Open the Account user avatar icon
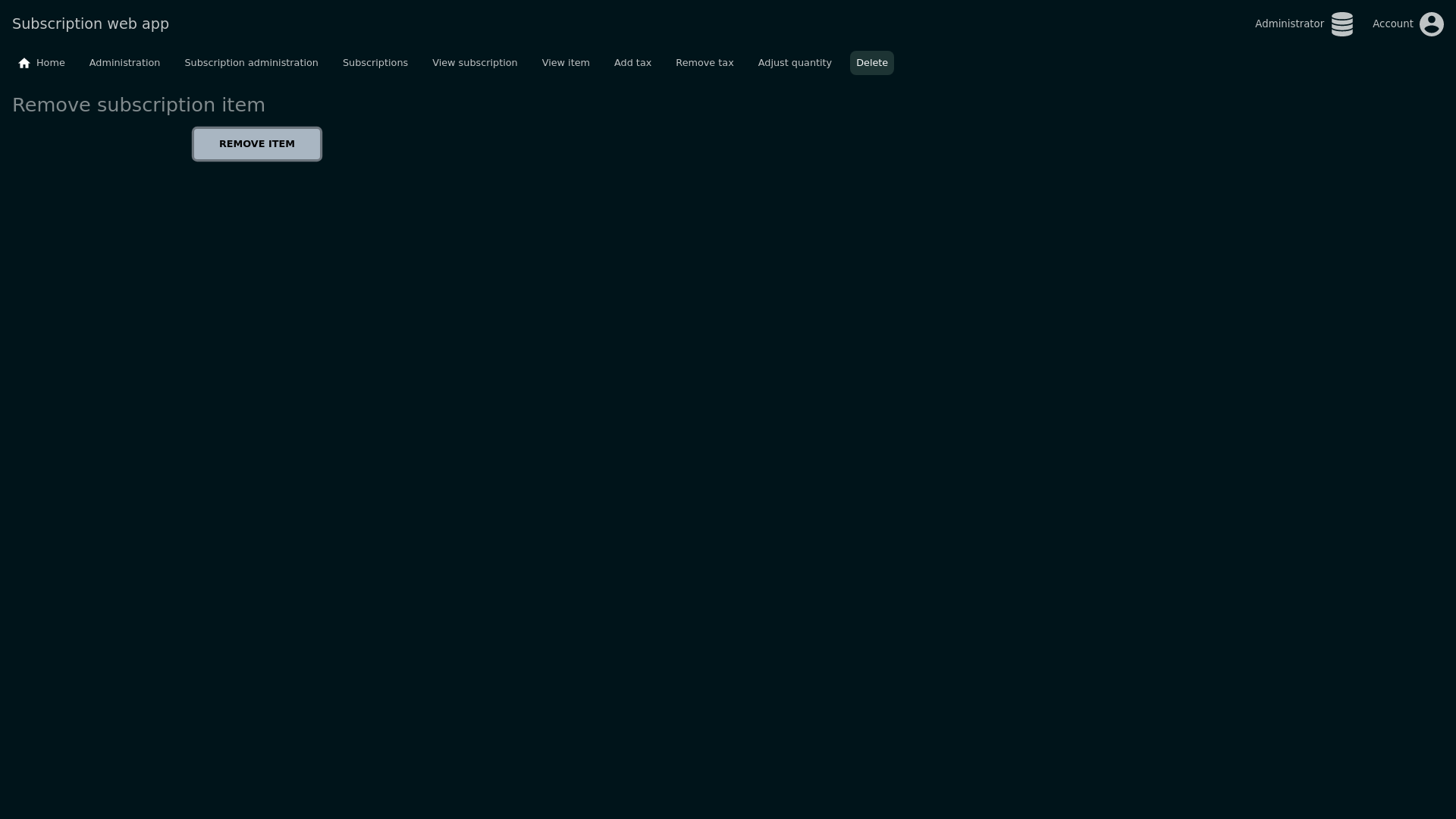This screenshot has width=1456, height=819. (x=1431, y=24)
